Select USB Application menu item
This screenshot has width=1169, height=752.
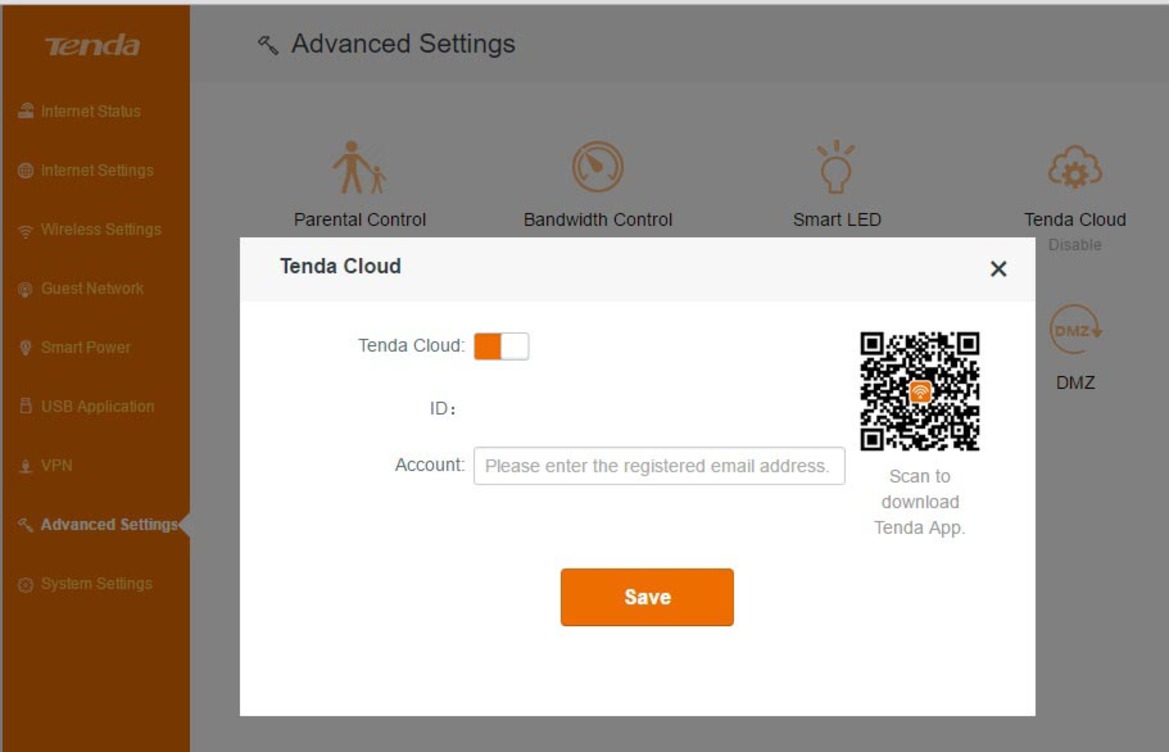click(98, 406)
